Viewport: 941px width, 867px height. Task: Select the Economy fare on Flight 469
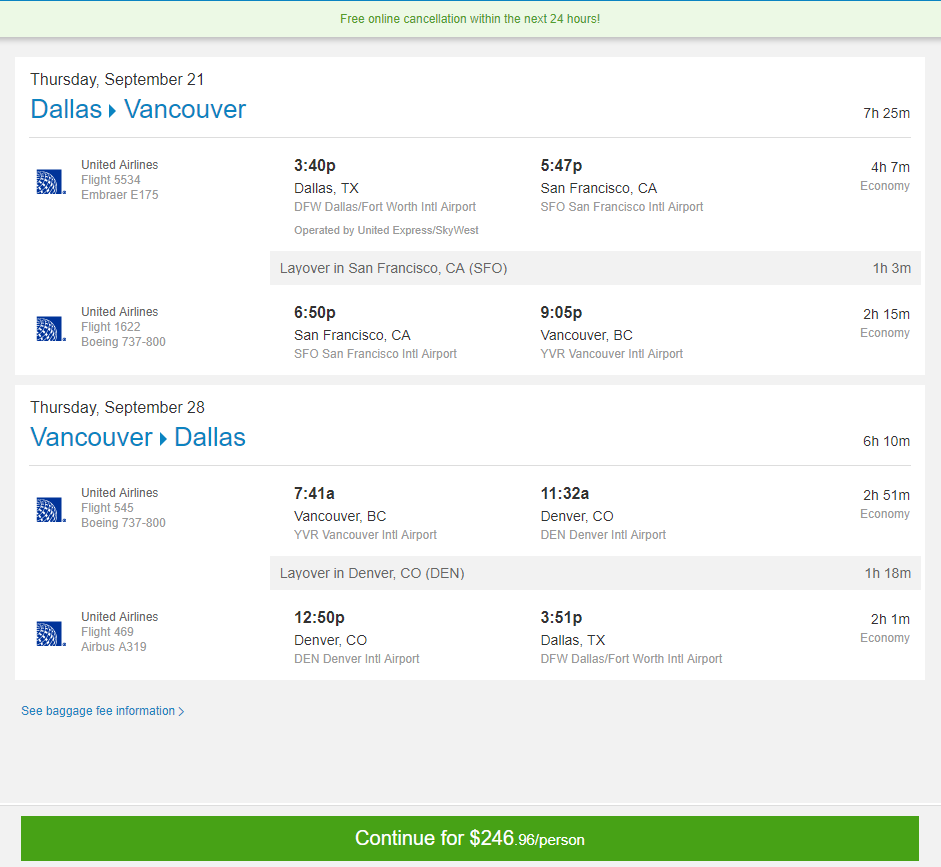[884, 637]
